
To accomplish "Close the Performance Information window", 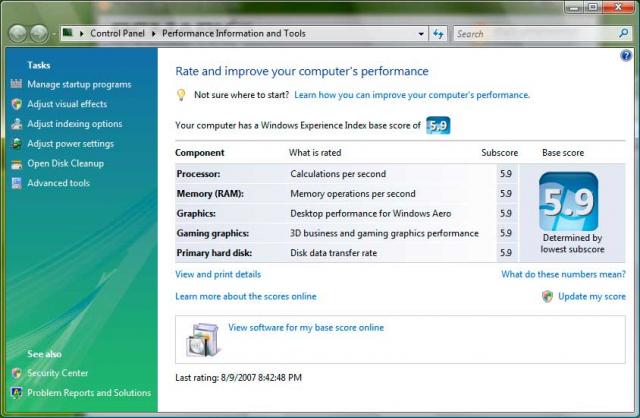I will (618, 7).
